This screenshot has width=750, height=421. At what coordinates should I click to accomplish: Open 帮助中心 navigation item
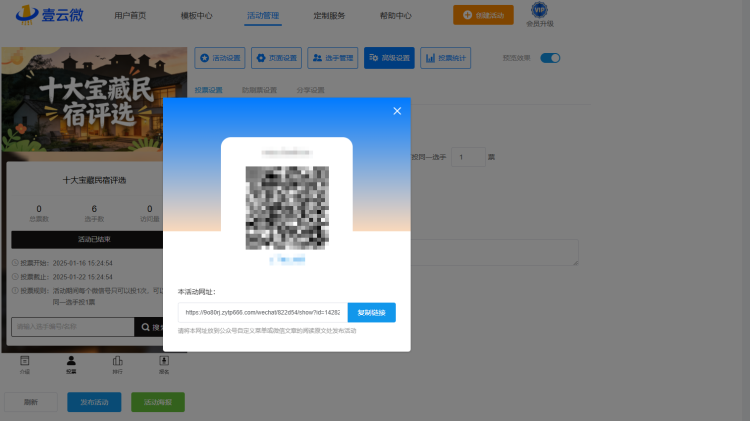pyautogui.click(x=396, y=15)
